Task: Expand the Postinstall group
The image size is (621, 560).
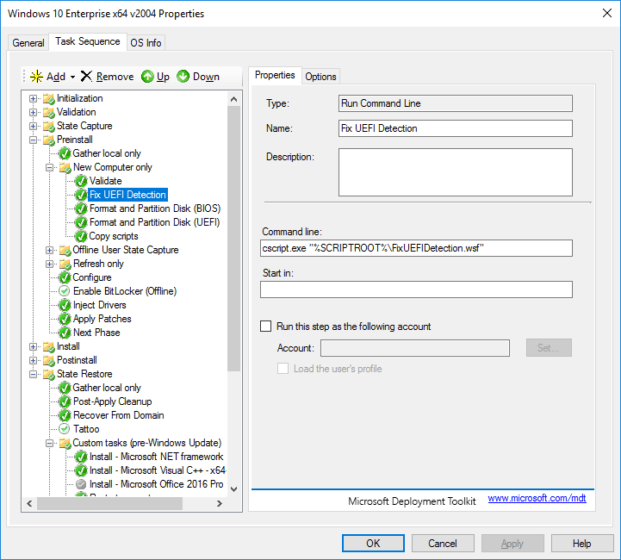Action: (33, 360)
